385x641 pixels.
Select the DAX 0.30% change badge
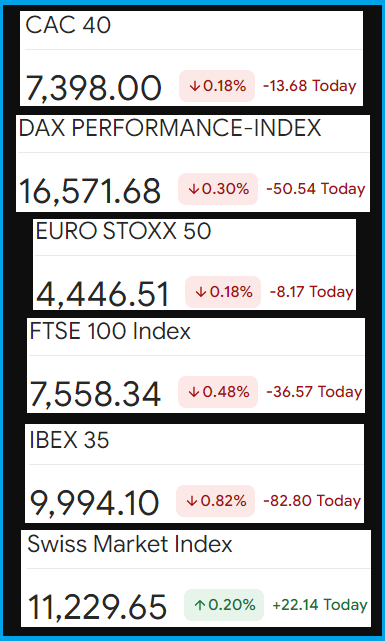click(x=218, y=189)
